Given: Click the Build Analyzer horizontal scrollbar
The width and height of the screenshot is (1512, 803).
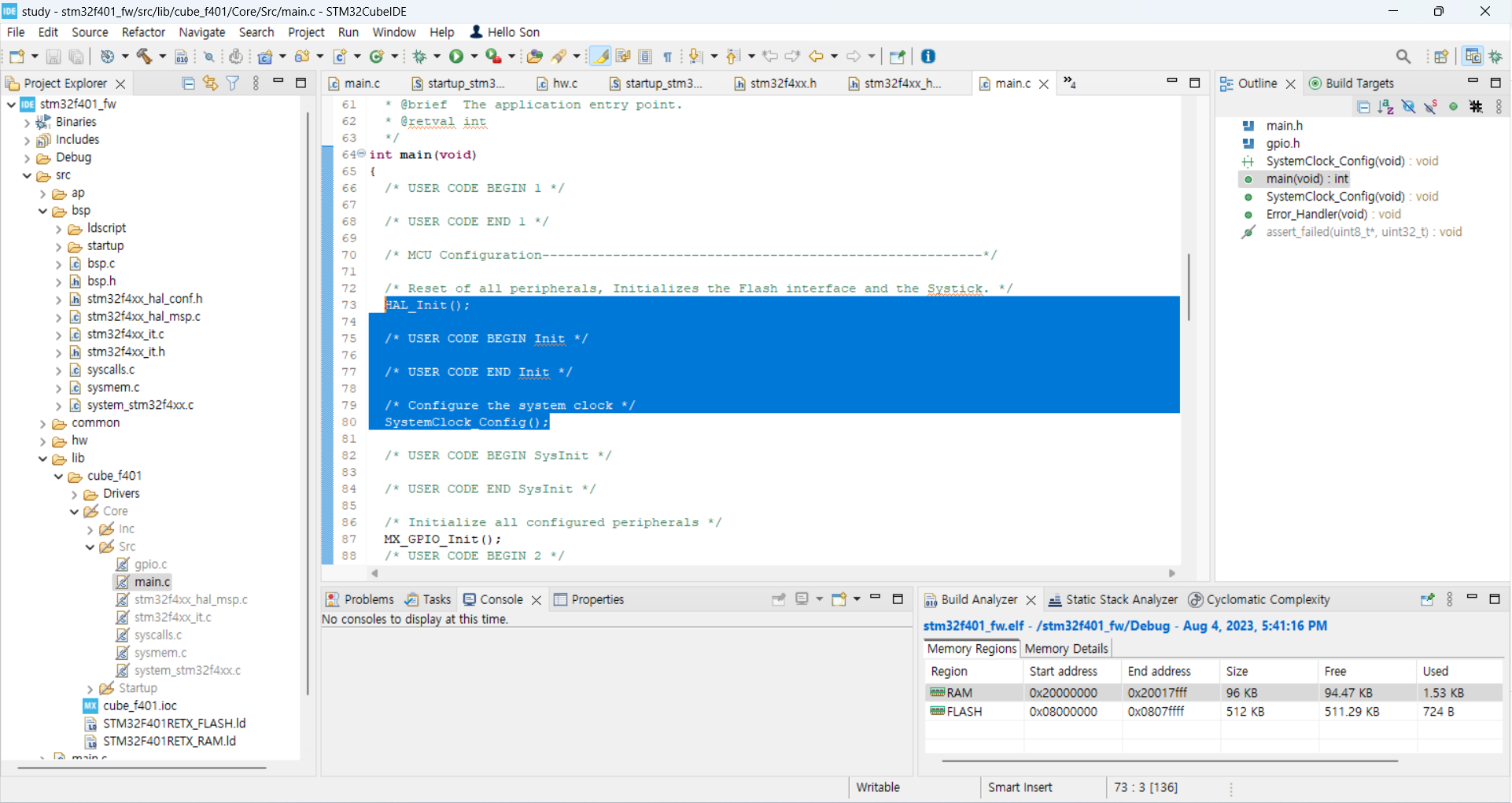Looking at the screenshot, I should click(1169, 761).
